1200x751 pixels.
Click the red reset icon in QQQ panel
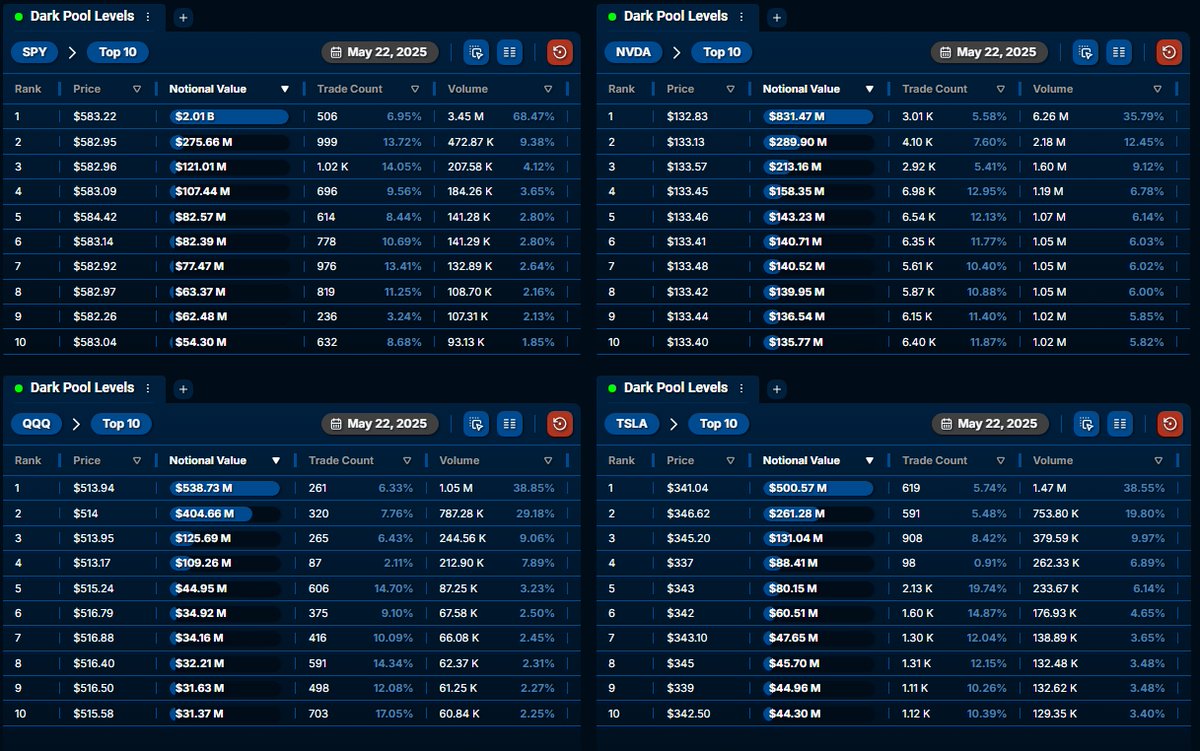[560, 424]
